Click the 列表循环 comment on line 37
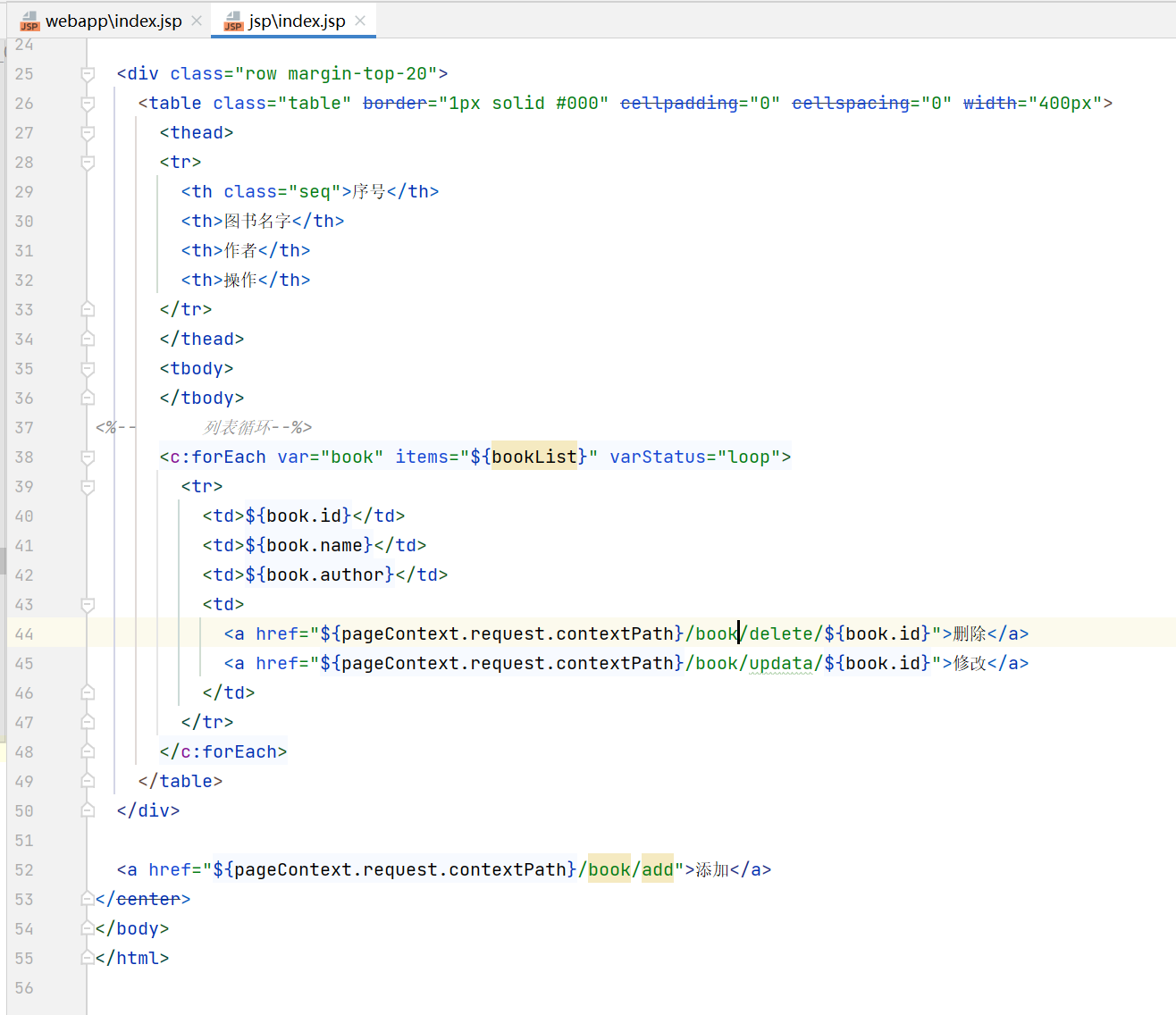Screen dimensions: 1176x1015 [237, 428]
